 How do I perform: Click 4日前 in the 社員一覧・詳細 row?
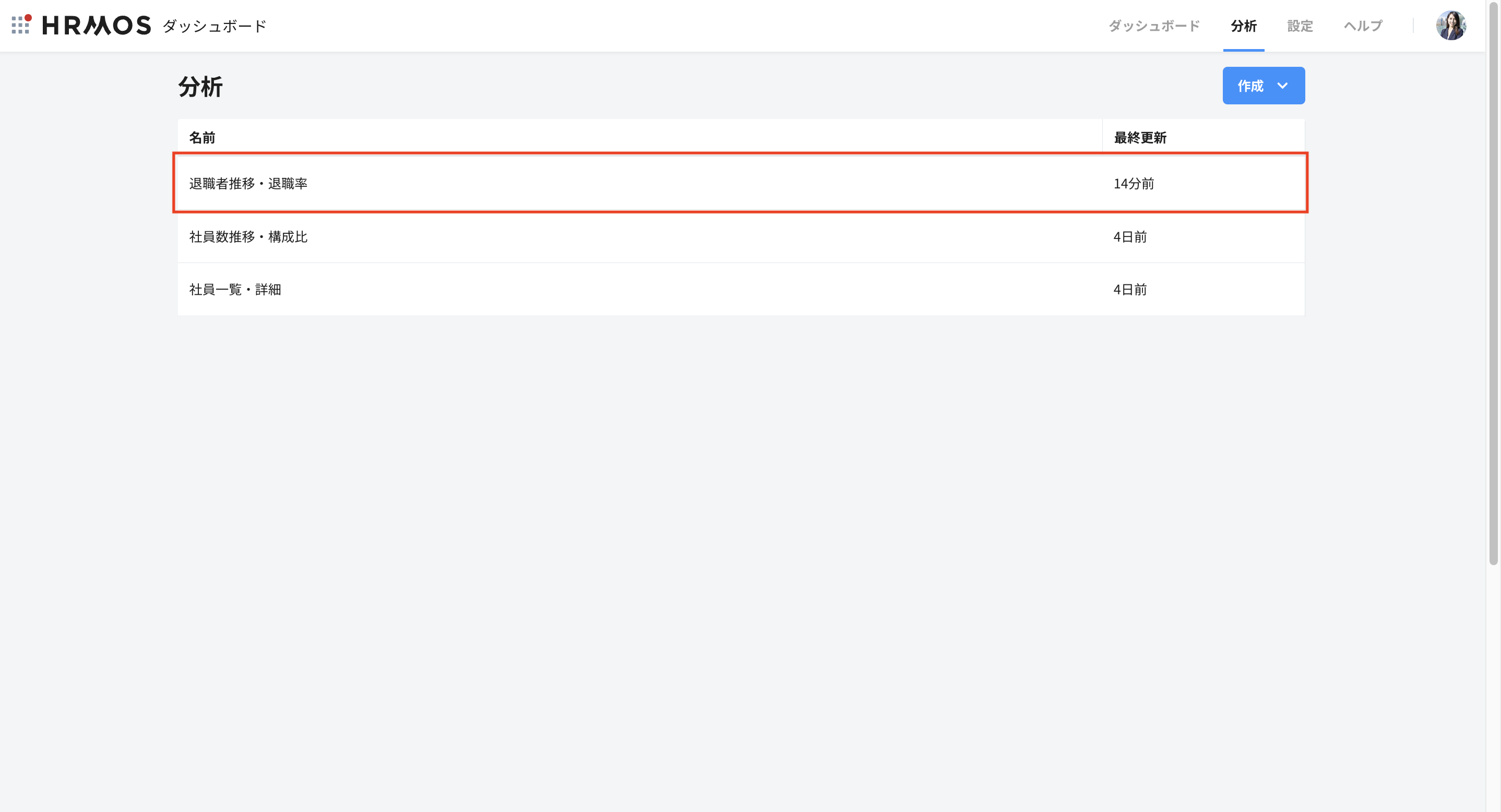[x=1130, y=290]
